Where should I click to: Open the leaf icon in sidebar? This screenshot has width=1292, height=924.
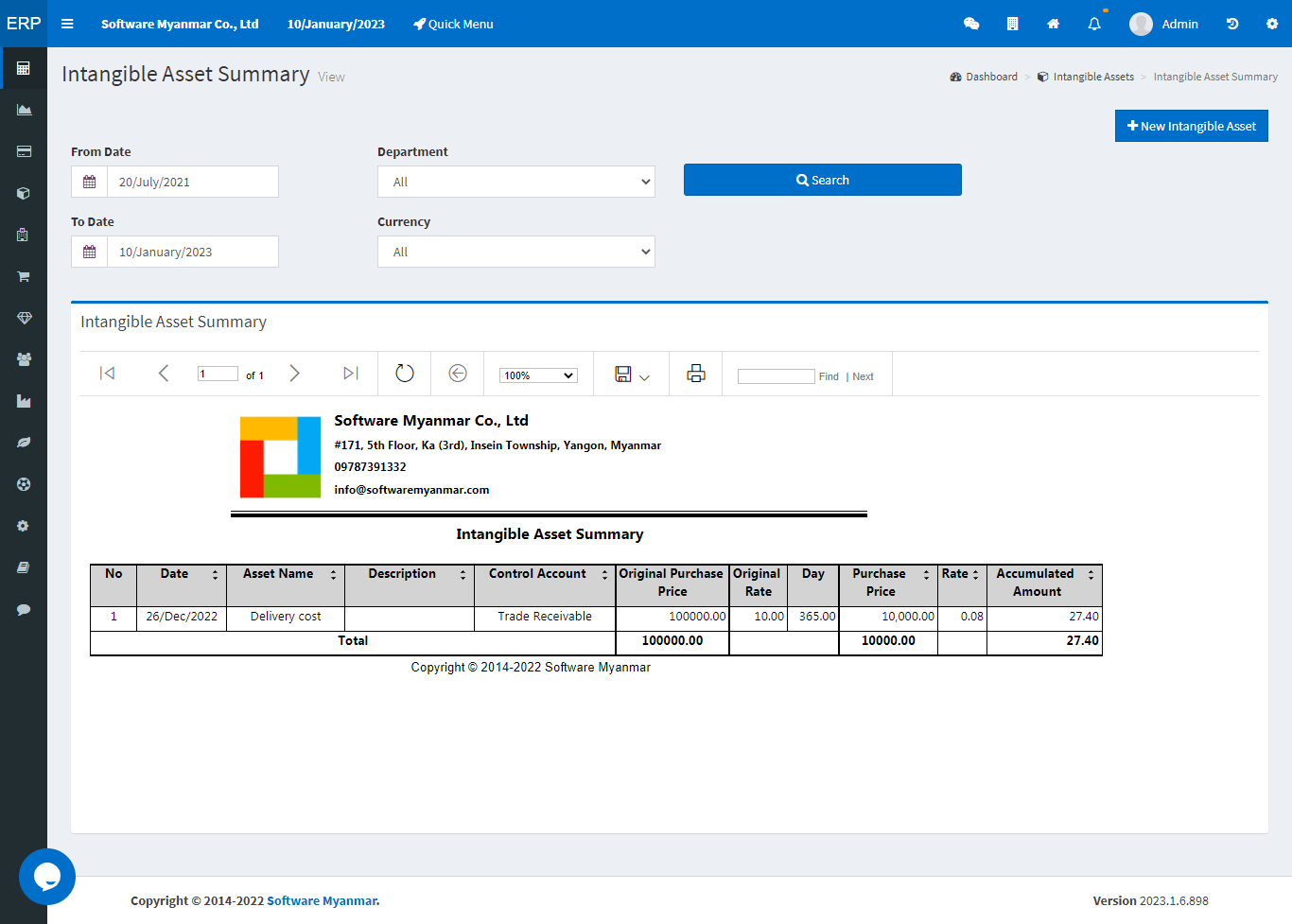[24, 443]
